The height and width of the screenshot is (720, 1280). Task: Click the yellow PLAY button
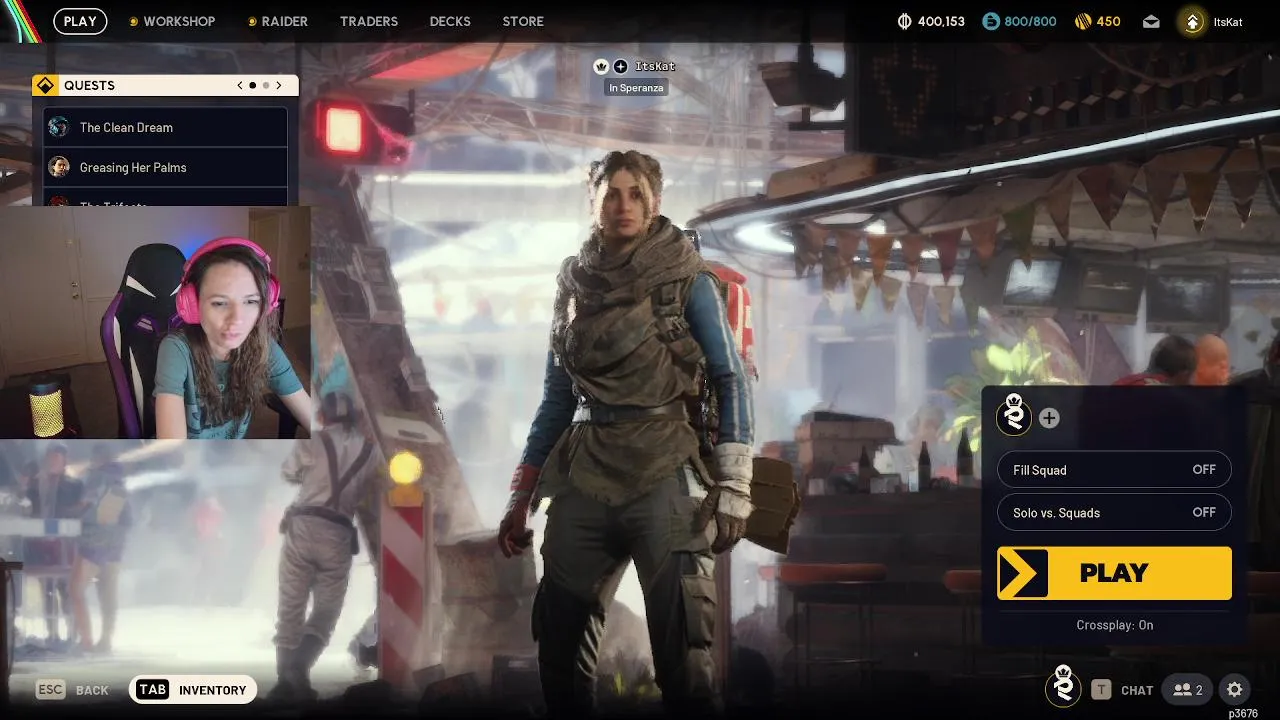coord(1114,573)
